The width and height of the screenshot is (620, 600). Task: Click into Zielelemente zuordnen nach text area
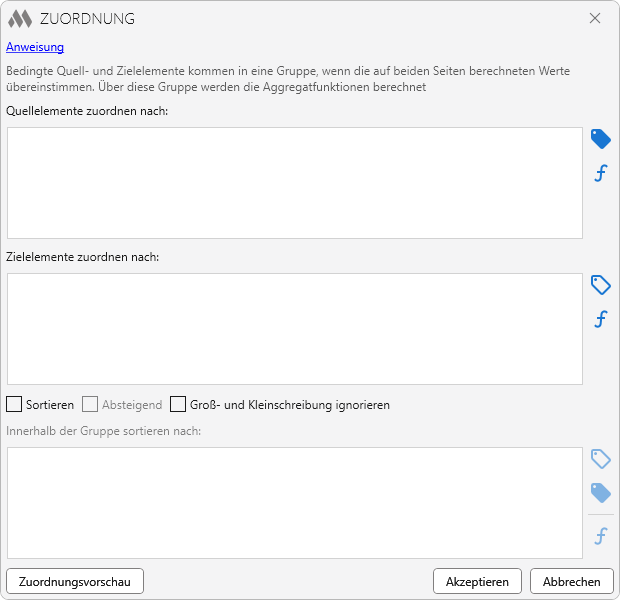coord(295,329)
